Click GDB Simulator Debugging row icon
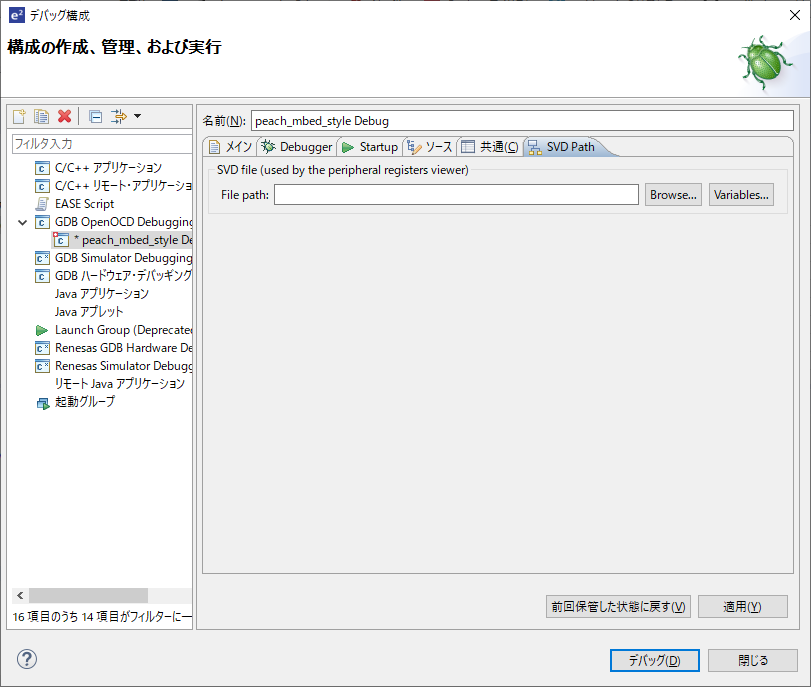Screen dimensions: 811x687 (42, 258)
